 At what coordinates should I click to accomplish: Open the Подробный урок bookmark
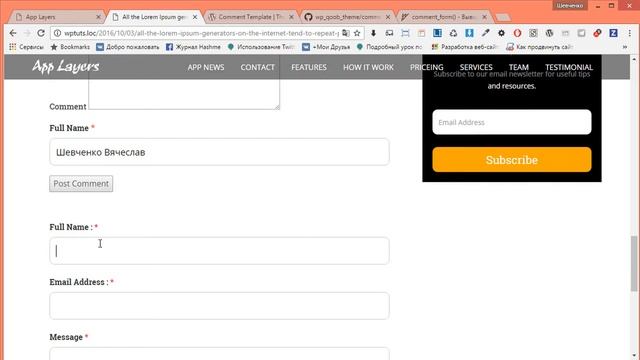tap(389, 47)
